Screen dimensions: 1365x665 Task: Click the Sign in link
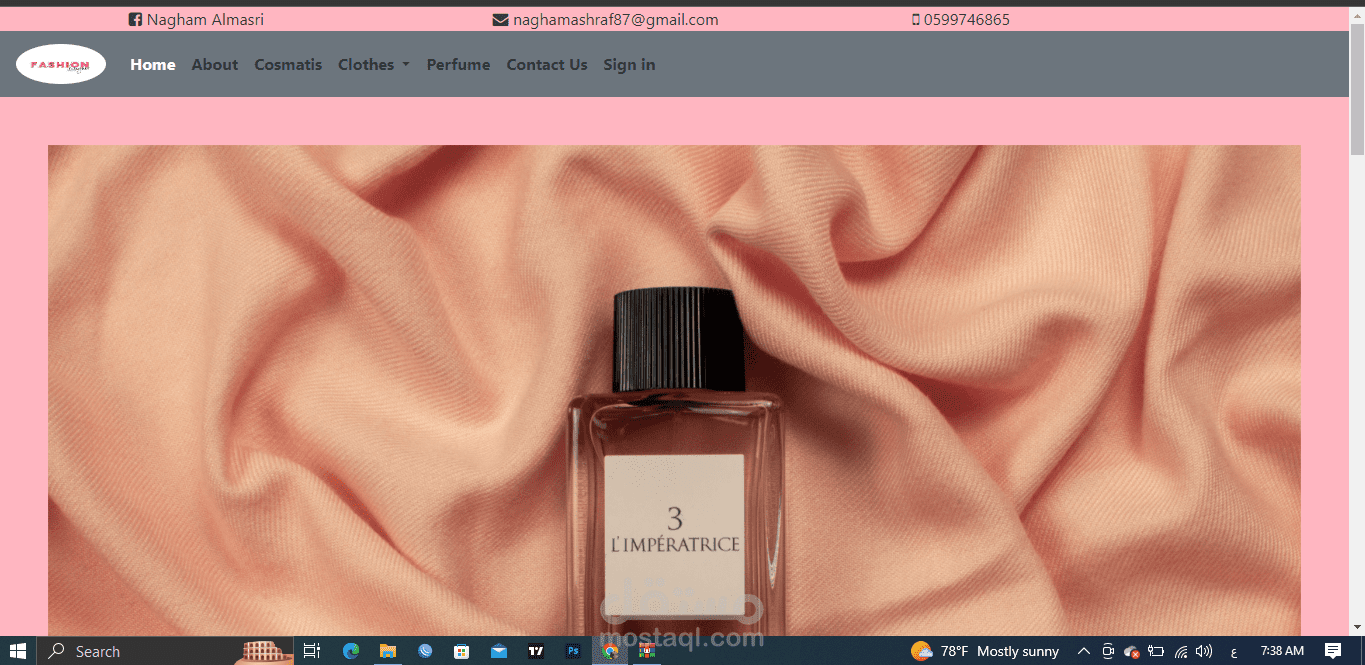(x=629, y=64)
